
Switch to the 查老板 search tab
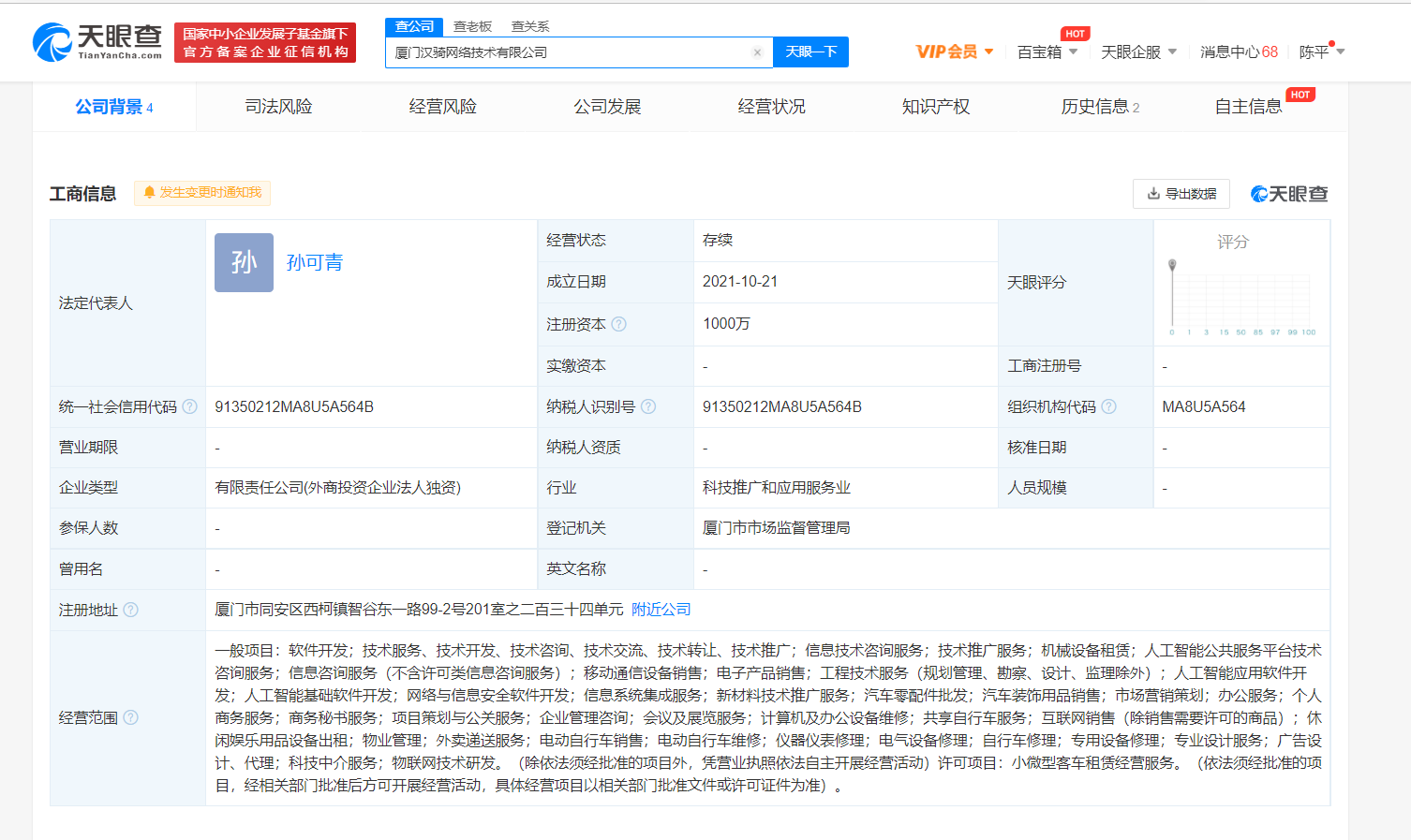click(x=472, y=26)
